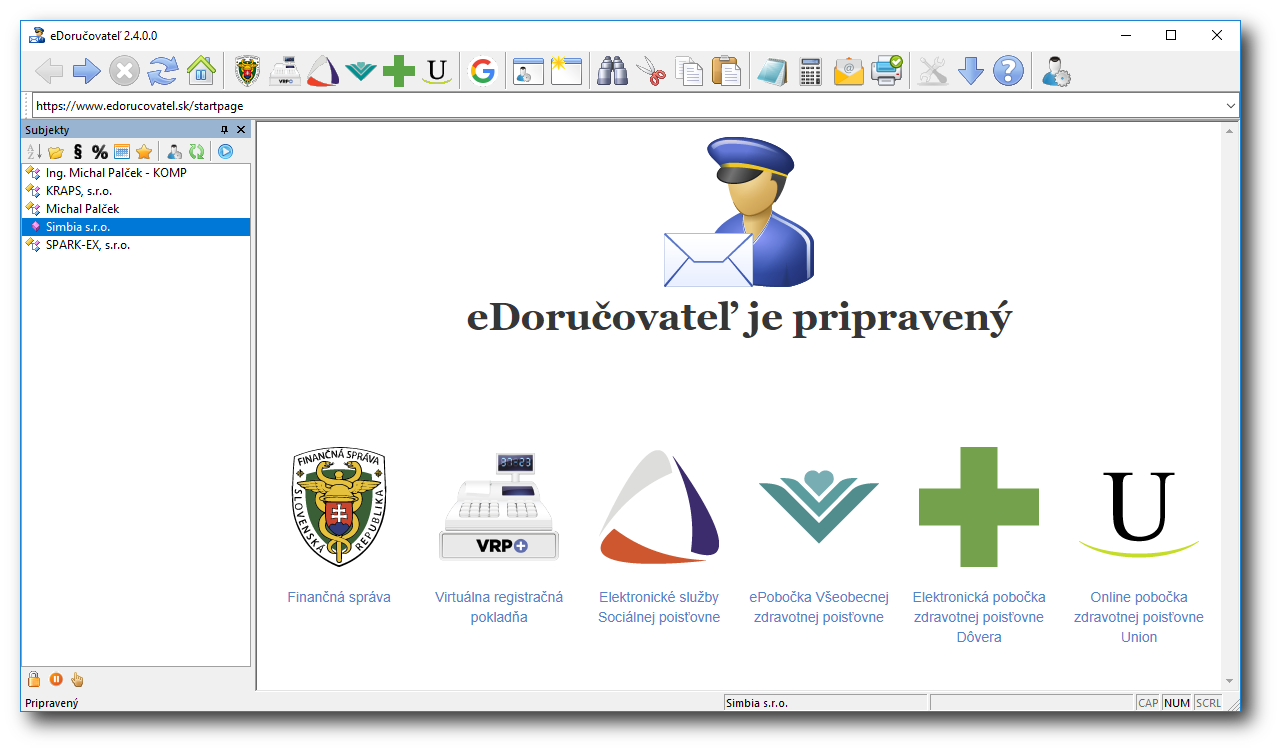Viewport: 1281px width, 752px height.
Task: Open ePobočka Všeobecnej zdravotnej poisťovne link
Action: [x=819, y=607]
